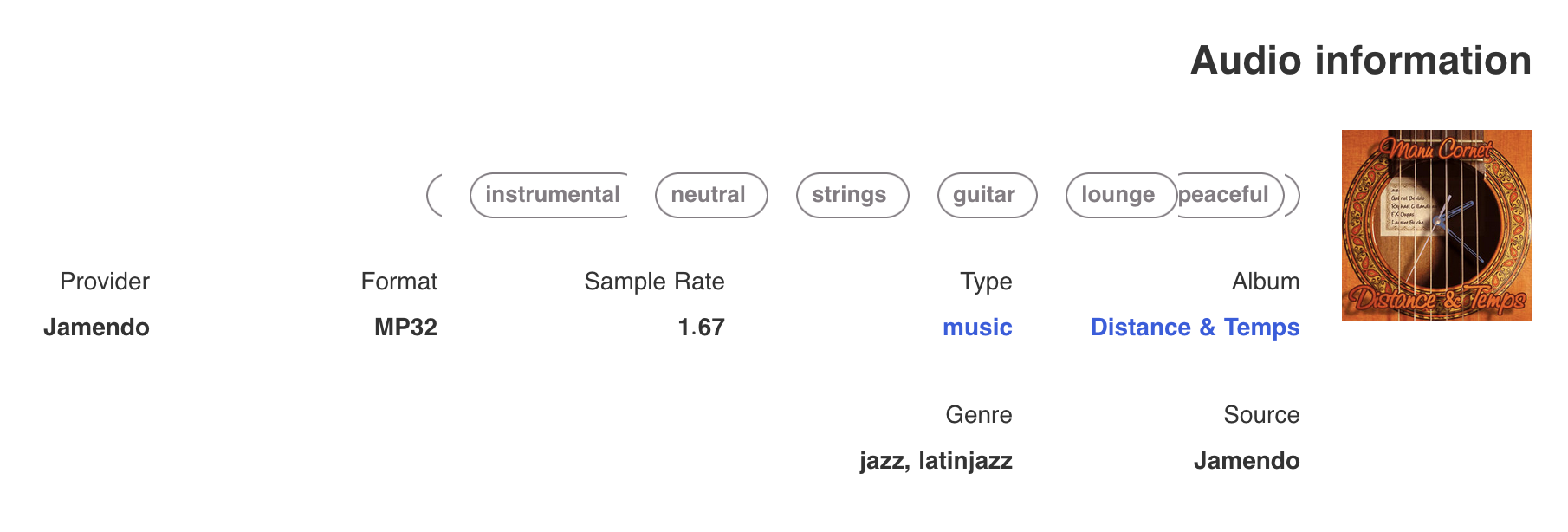
Task: Open the Distance & Temps album link
Action: click(1195, 328)
